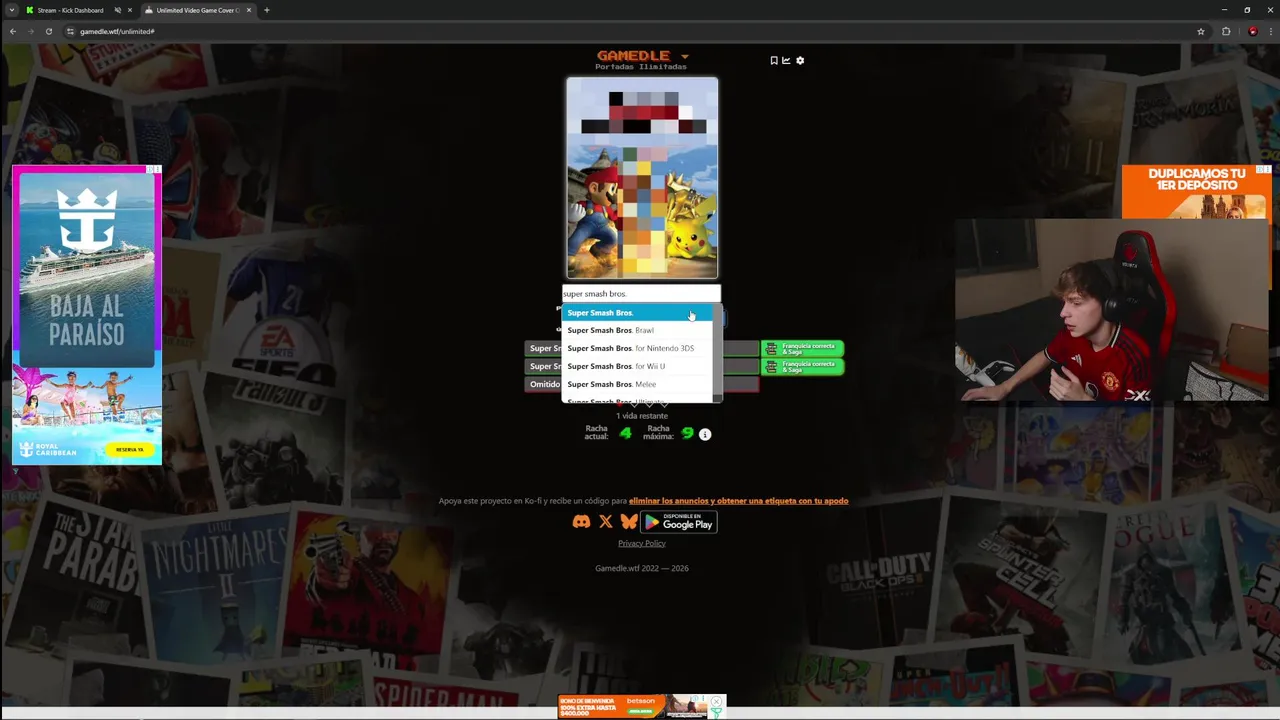This screenshot has height=720, width=1280.
Task: Click the 'Racha actual' streak value
Action: [x=626, y=433]
